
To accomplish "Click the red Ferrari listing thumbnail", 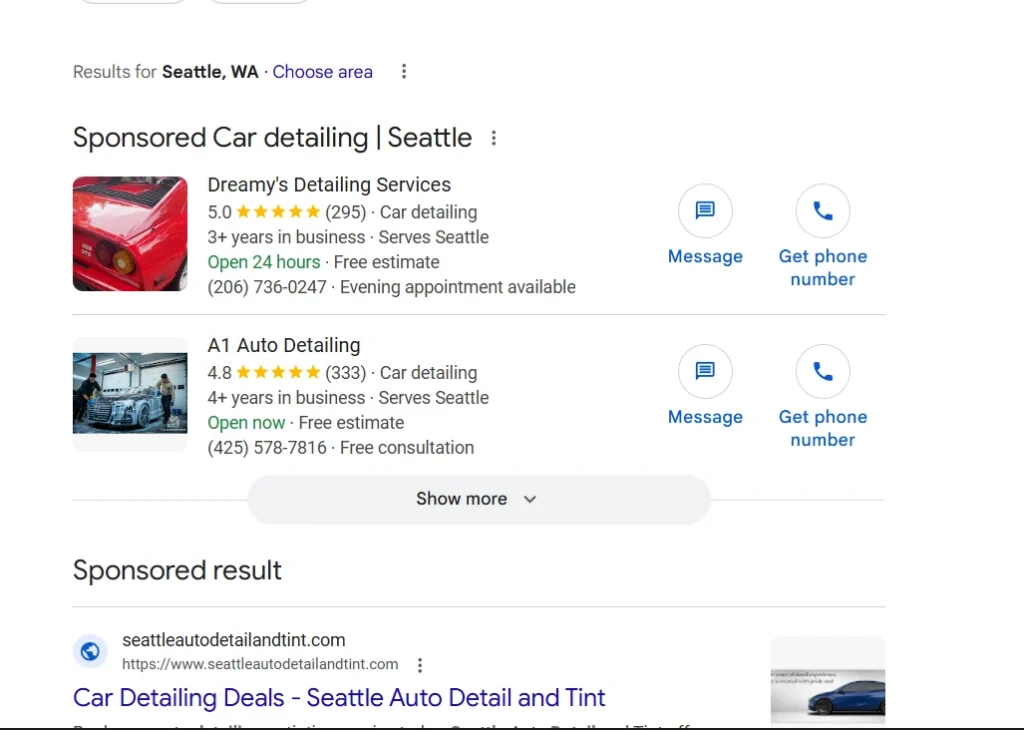I will (129, 233).
